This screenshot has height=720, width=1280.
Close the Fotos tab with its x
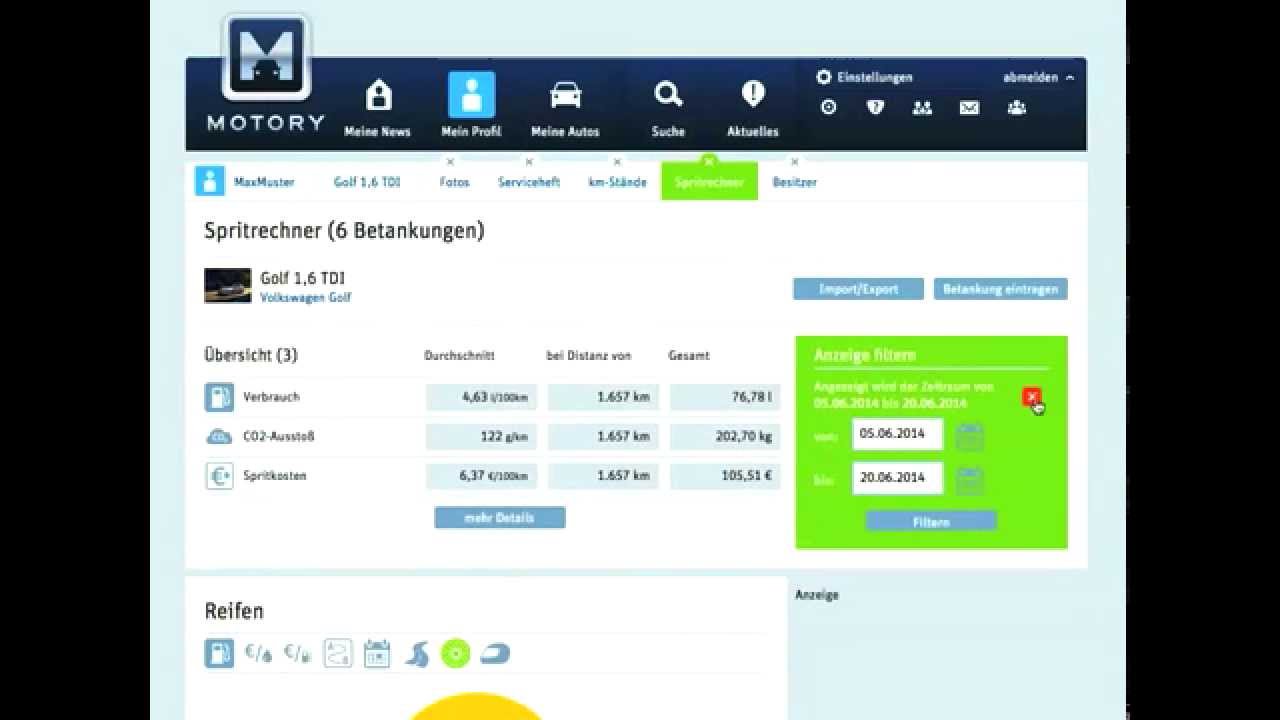[450, 161]
